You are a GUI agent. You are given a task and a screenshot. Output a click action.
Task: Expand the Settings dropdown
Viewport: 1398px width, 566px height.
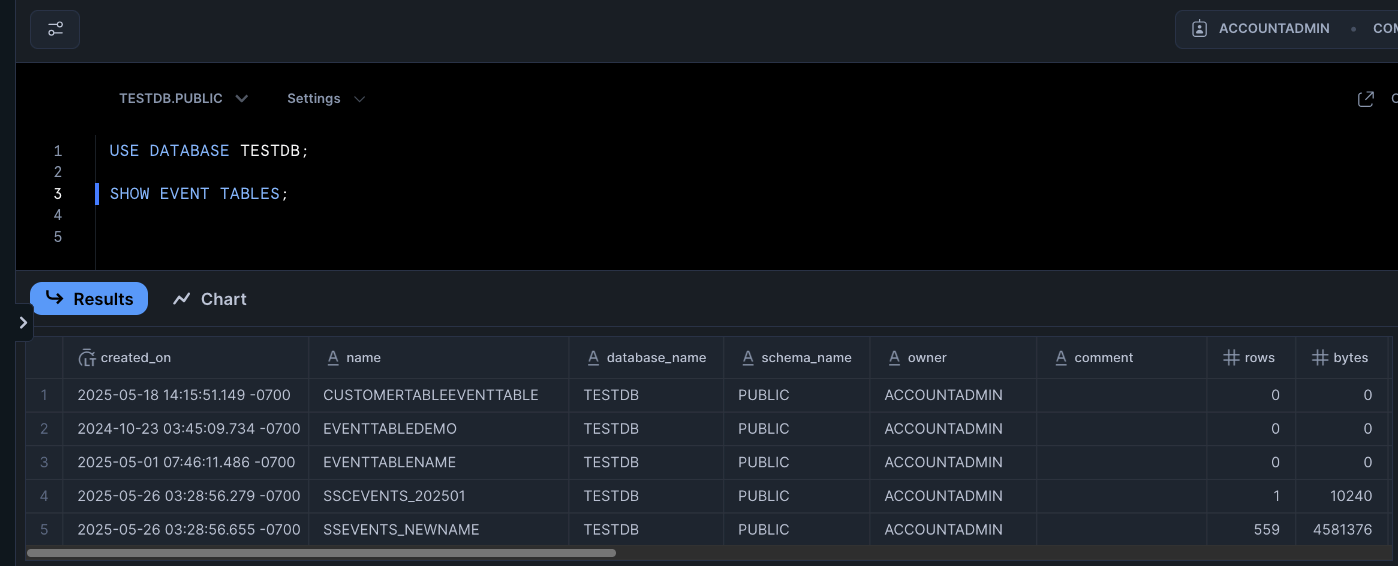(x=326, y=98)
